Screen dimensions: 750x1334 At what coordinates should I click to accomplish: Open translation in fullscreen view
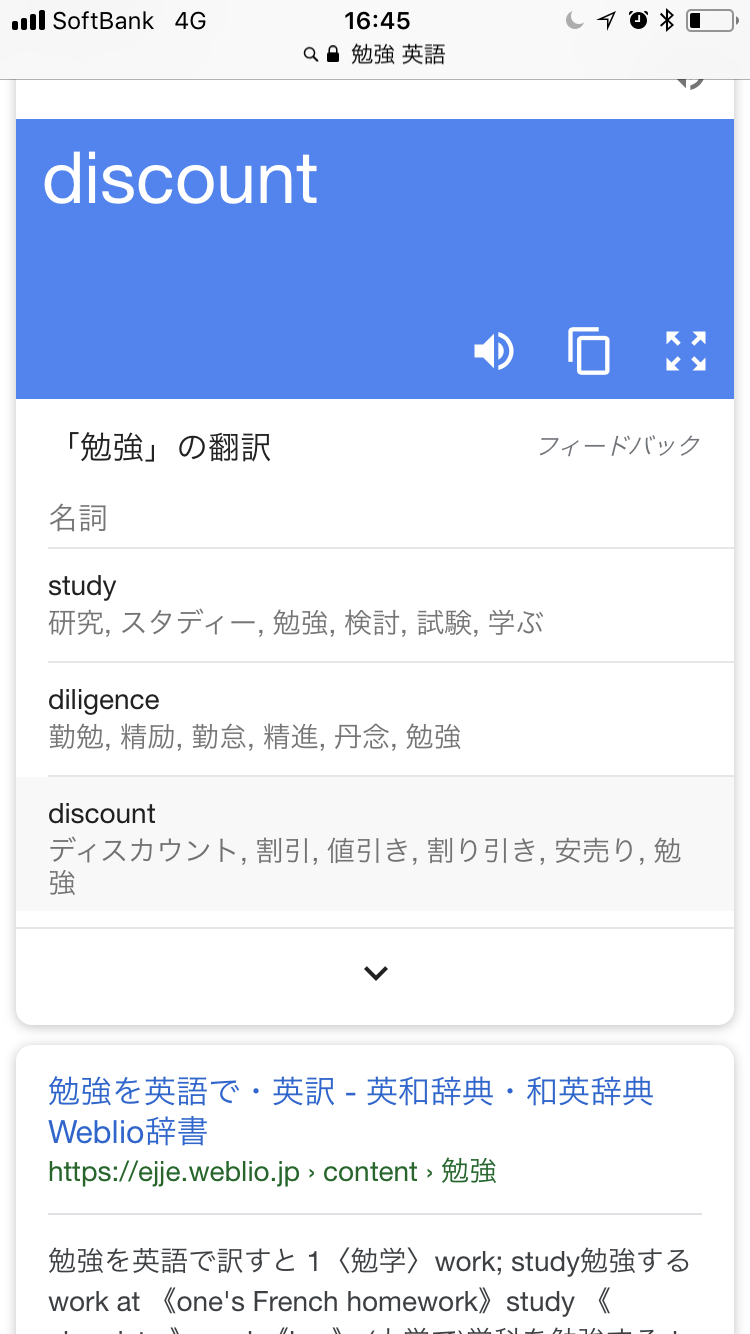pyautogui.click(x=686, y=351)
